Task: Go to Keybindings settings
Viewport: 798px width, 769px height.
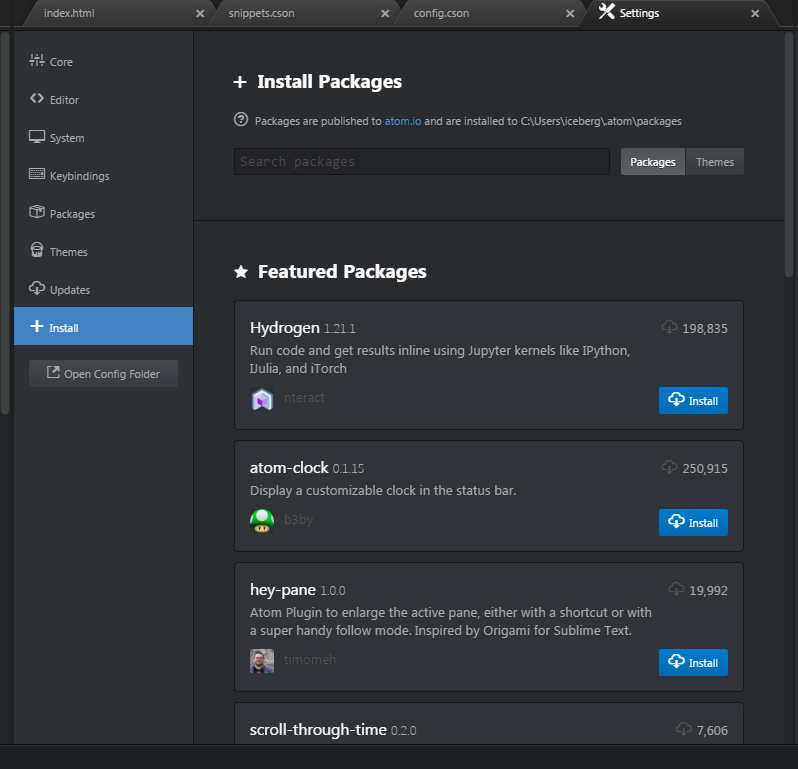Action: [79, 176]
